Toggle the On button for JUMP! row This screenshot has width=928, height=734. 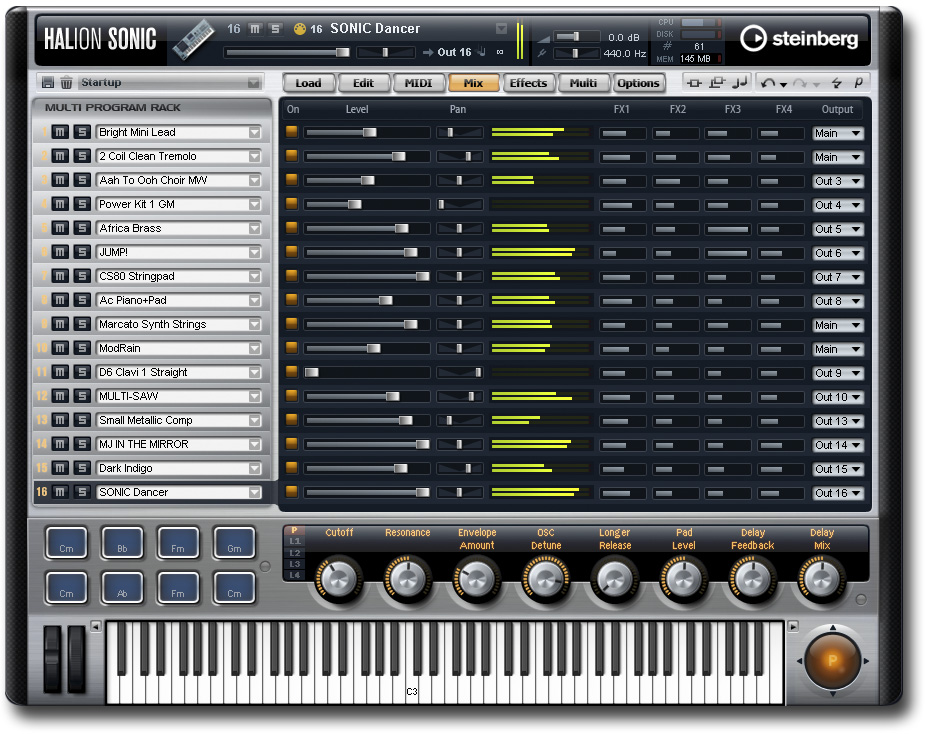point(292,252)
